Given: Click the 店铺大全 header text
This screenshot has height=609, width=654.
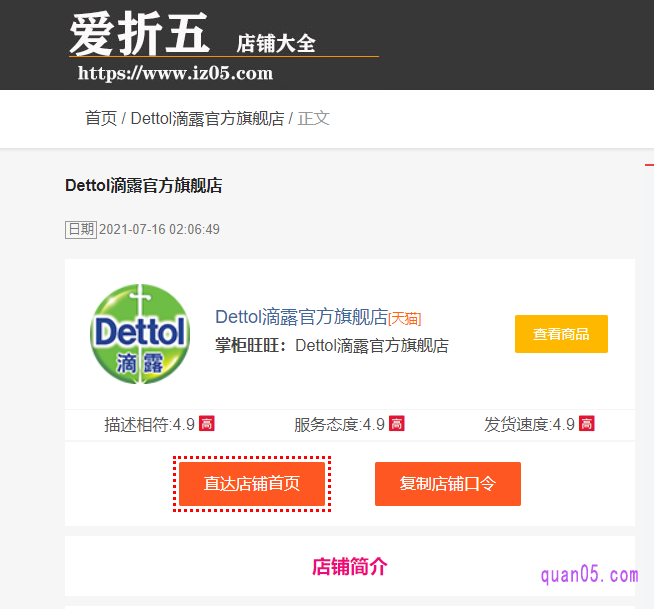Looking at the screenshot, I should [x=276, y=44].
